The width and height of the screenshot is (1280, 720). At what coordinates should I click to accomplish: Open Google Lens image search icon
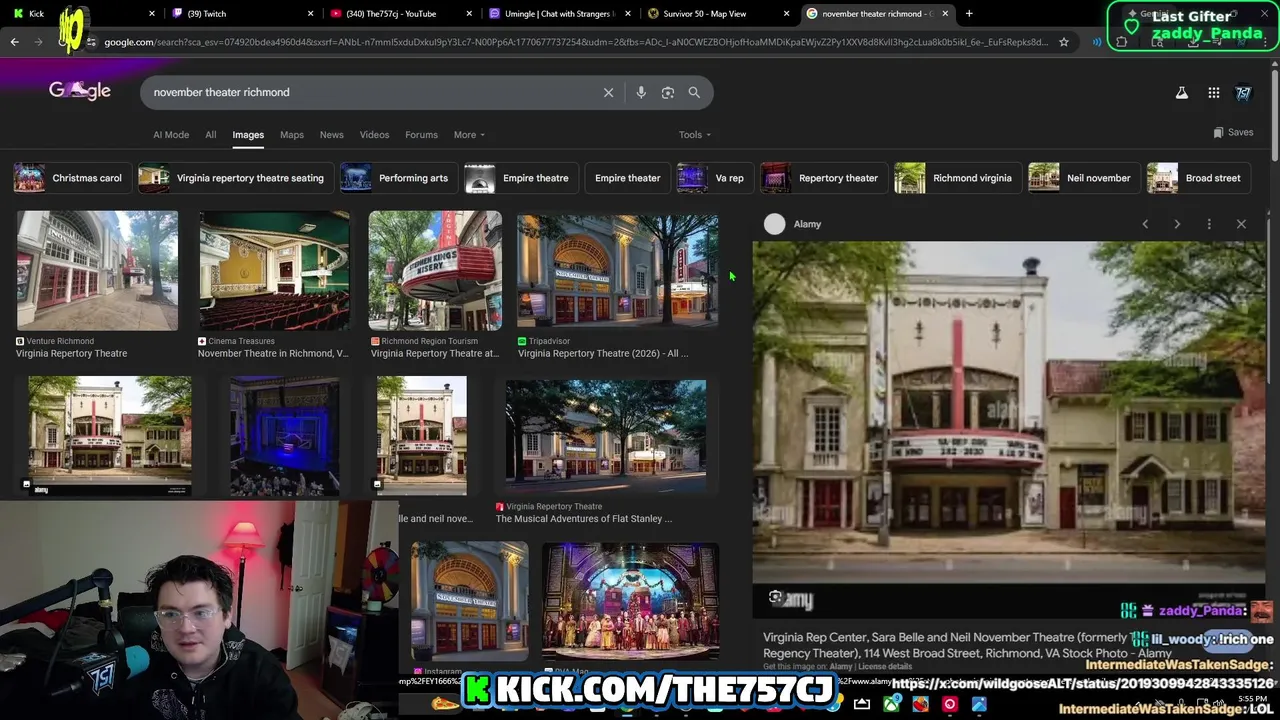(668, 92)
